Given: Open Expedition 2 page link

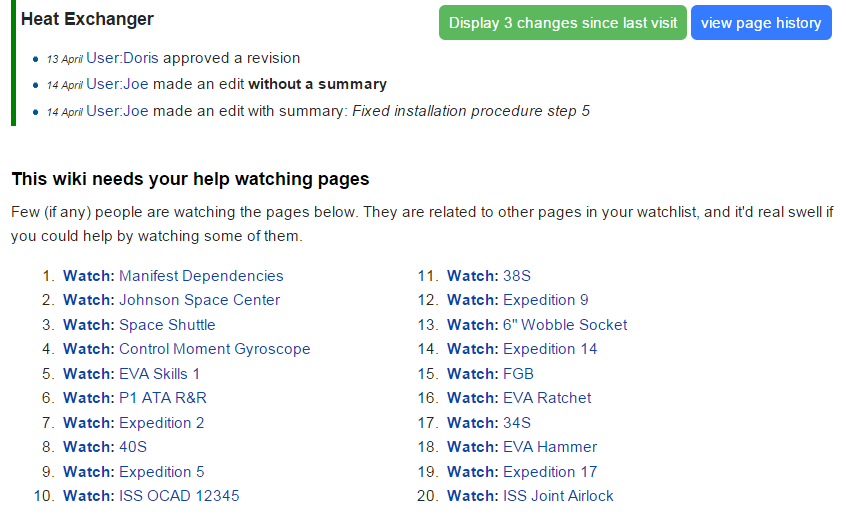Looking at the screenshot, I should [x=162, y=423].
